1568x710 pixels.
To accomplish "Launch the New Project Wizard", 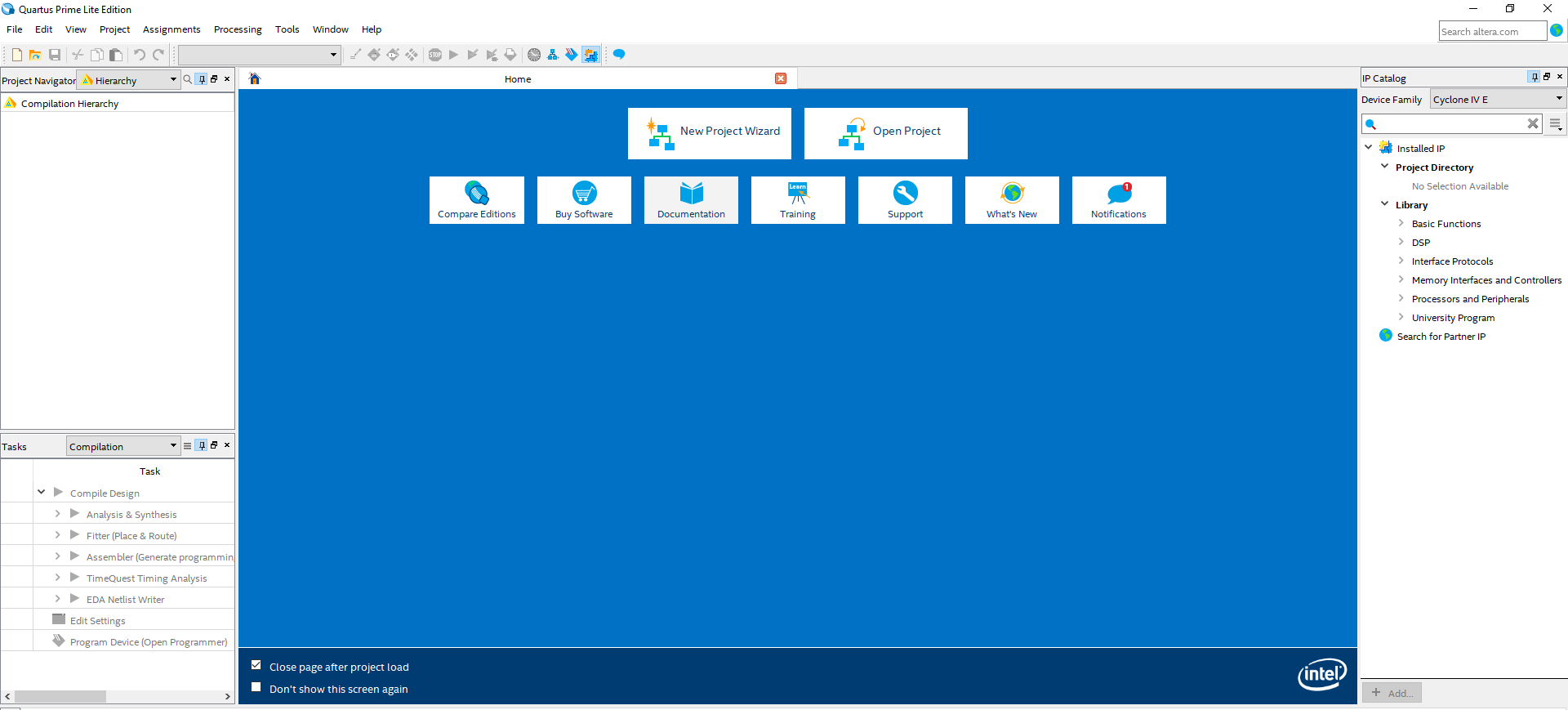I will (709, 133).
